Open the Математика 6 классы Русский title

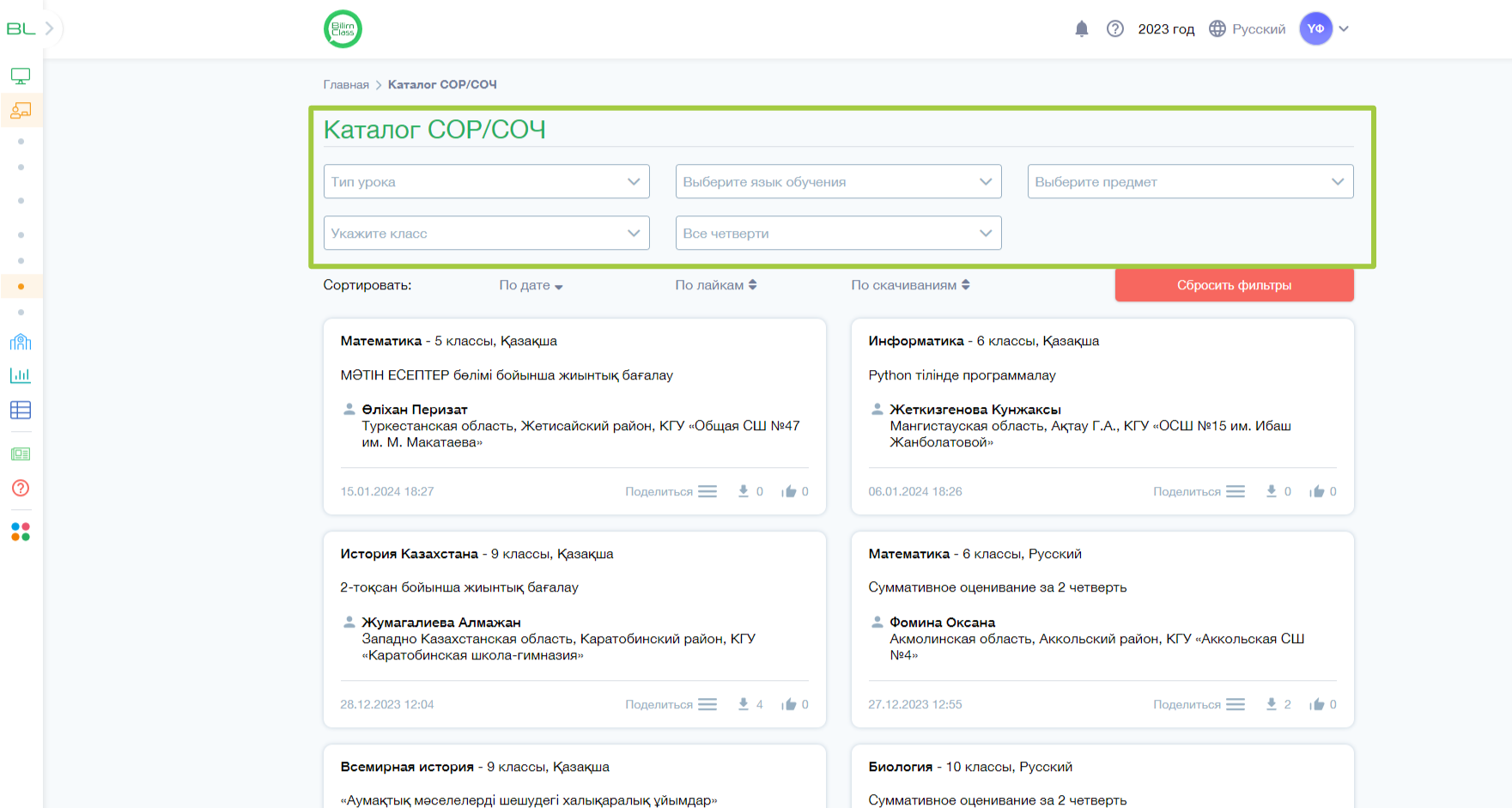click(975, 554)
